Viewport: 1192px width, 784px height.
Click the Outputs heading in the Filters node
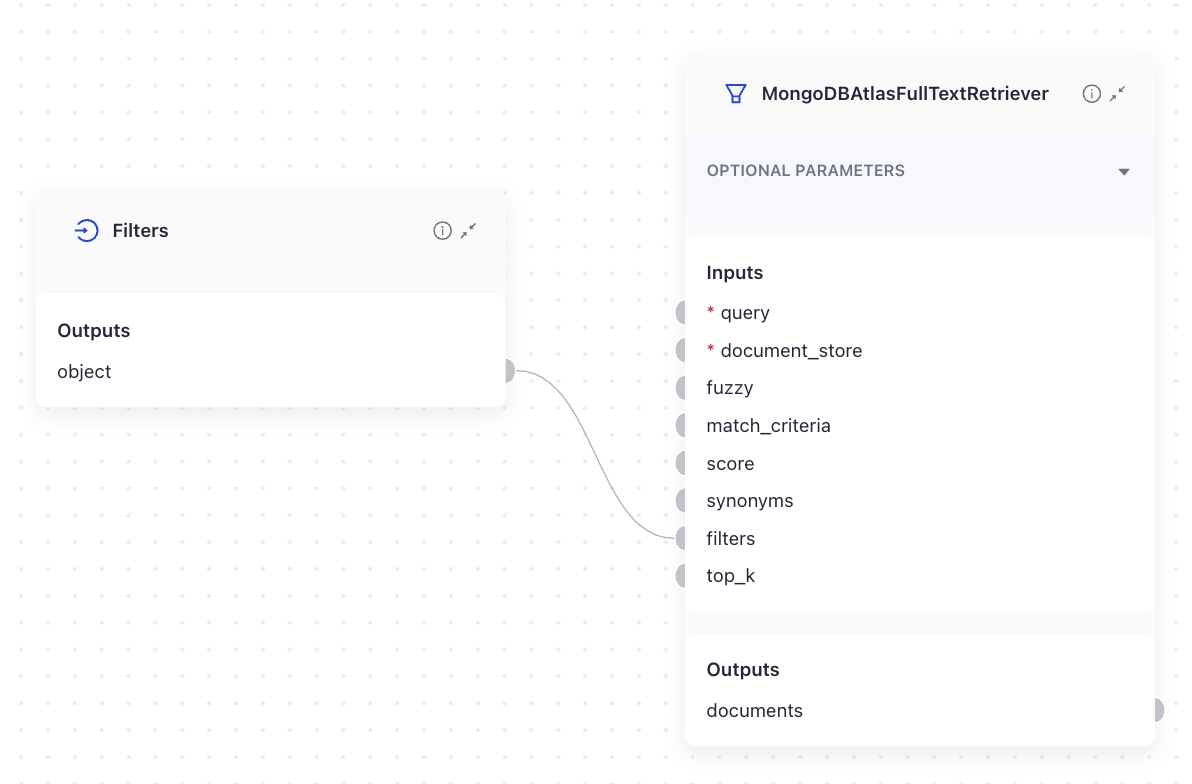[x=94, y=330]
